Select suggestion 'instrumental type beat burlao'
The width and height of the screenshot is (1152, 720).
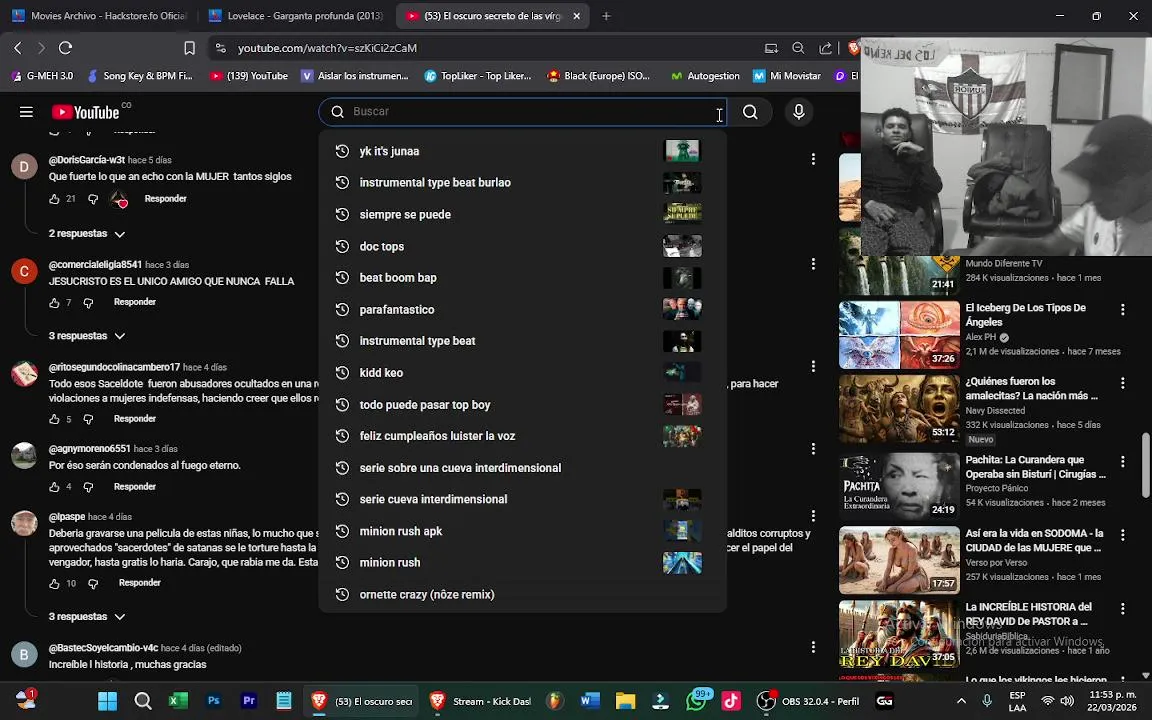click(x=522, y=182)
